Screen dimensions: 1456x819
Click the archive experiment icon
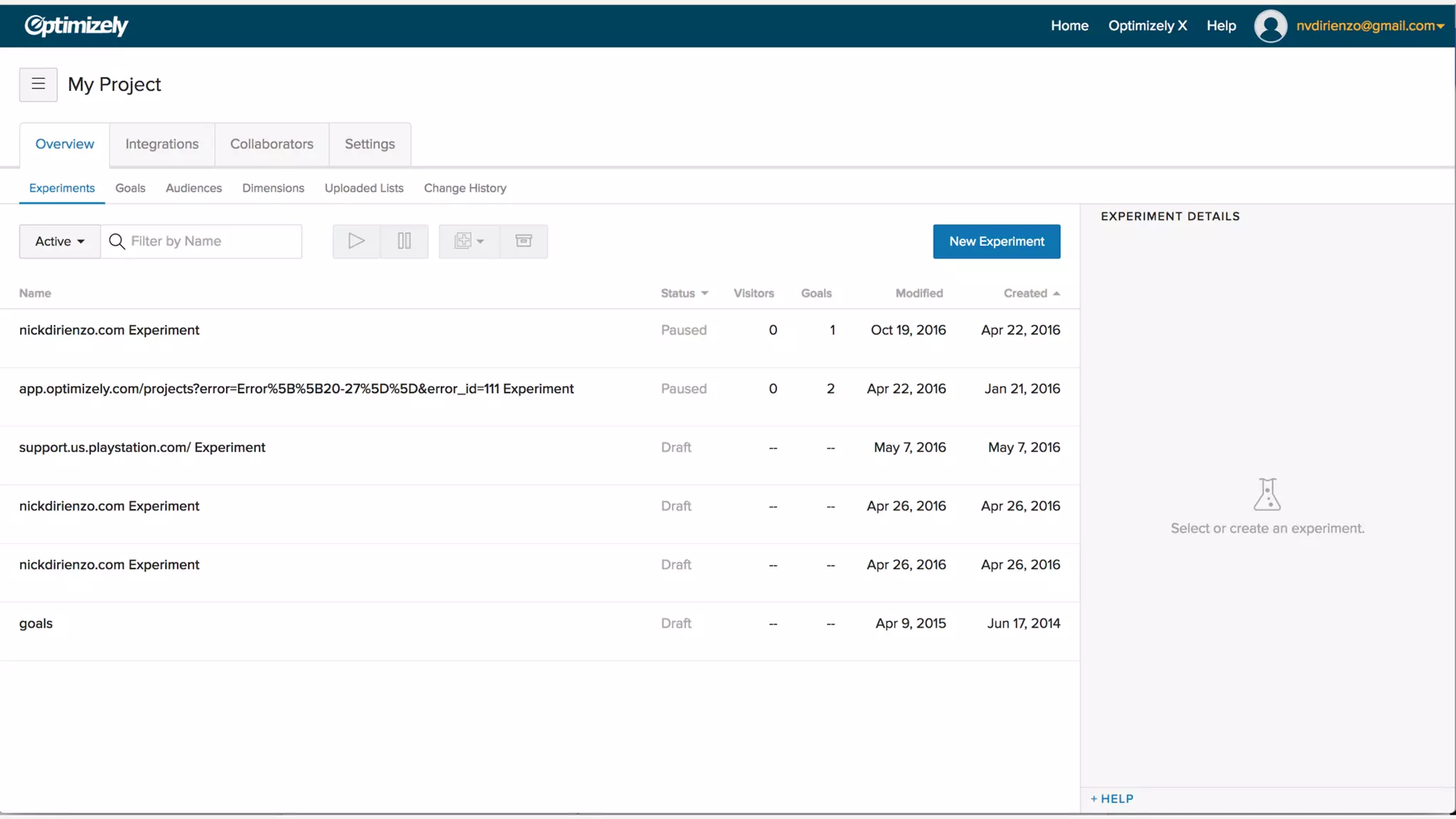[524, 242]
